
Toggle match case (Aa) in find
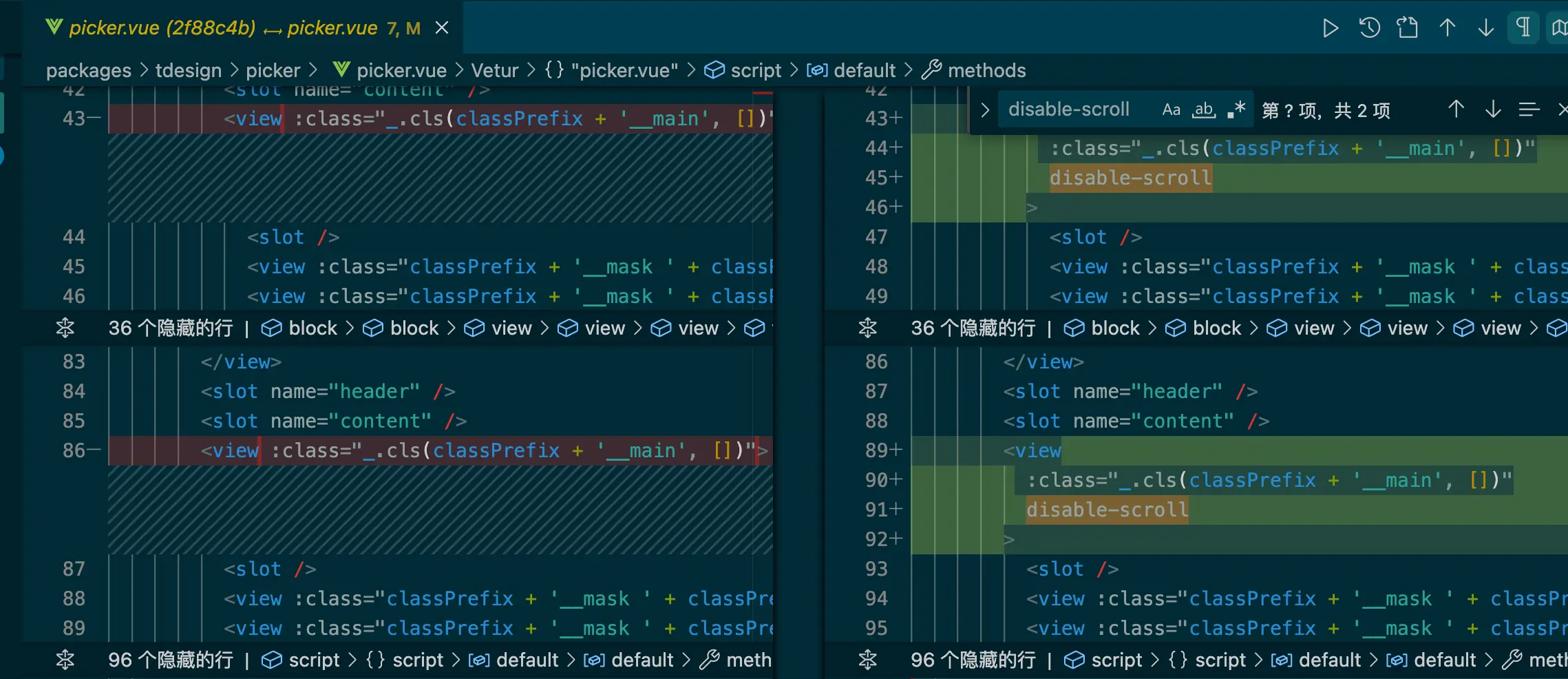pos(1171,109)
